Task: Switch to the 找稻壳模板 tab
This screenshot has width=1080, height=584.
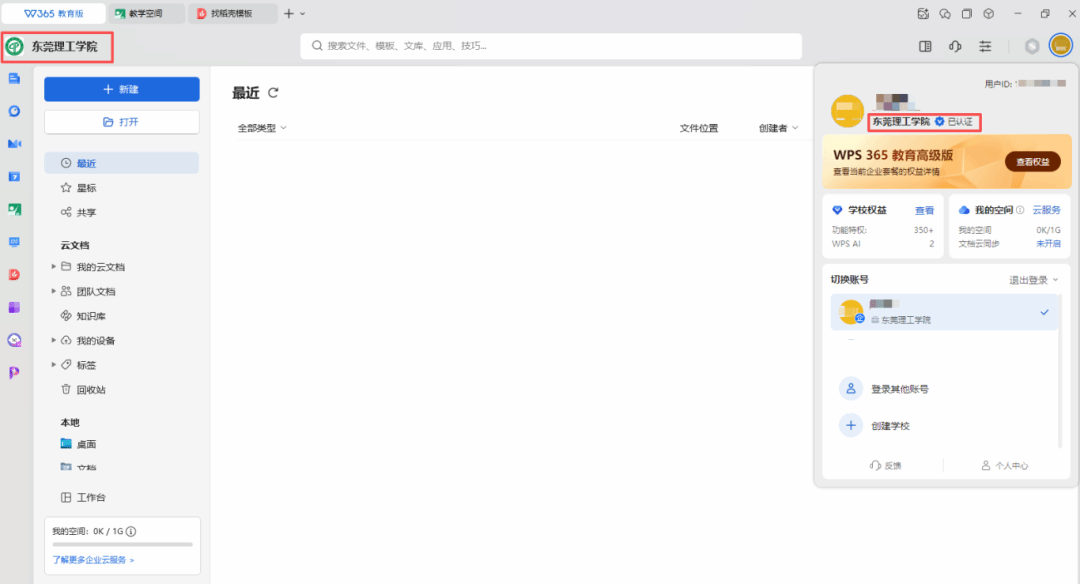Action: (232, 13)
